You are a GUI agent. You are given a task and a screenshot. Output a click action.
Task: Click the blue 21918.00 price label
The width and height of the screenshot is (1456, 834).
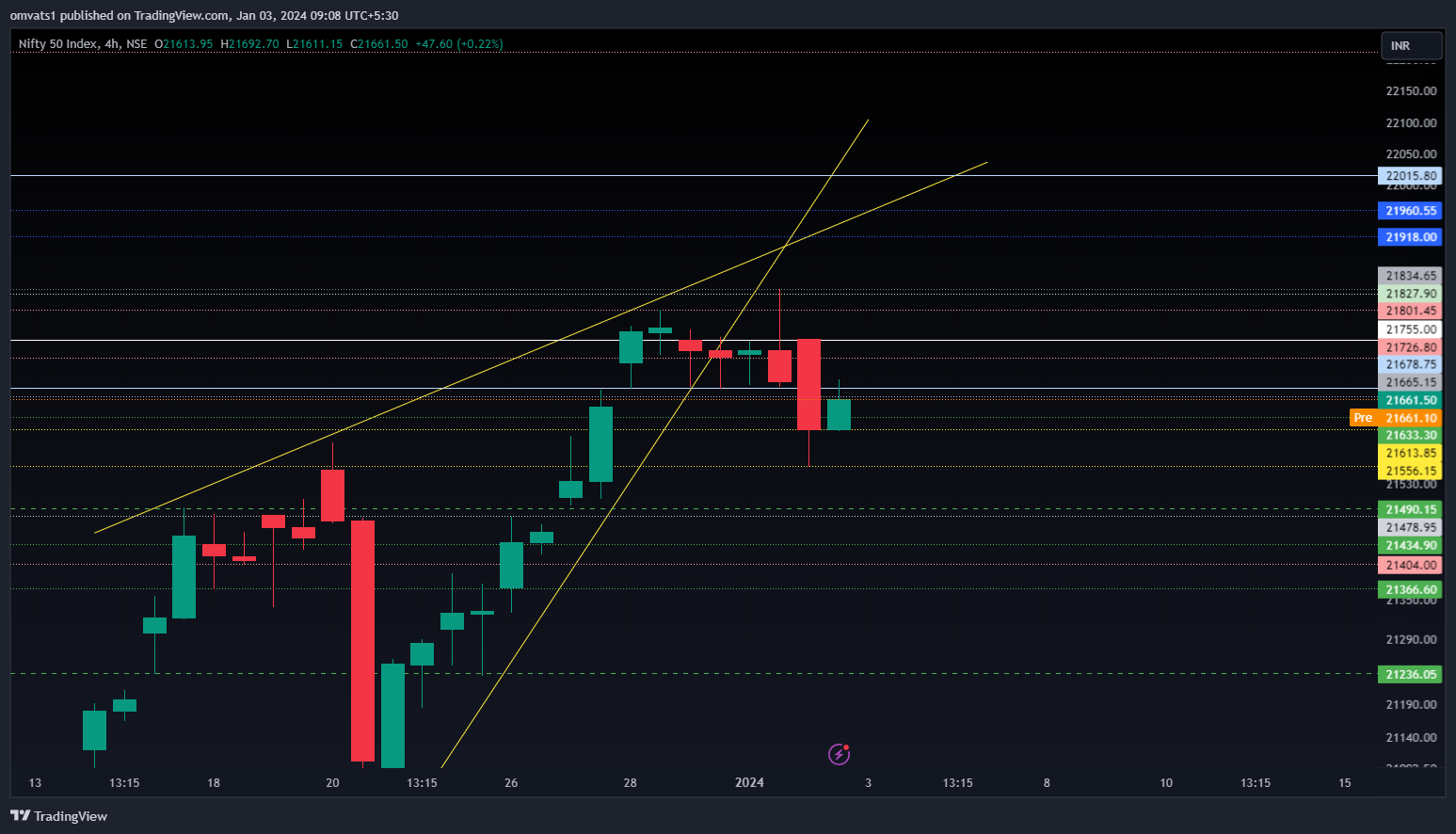click(1410, 237)
